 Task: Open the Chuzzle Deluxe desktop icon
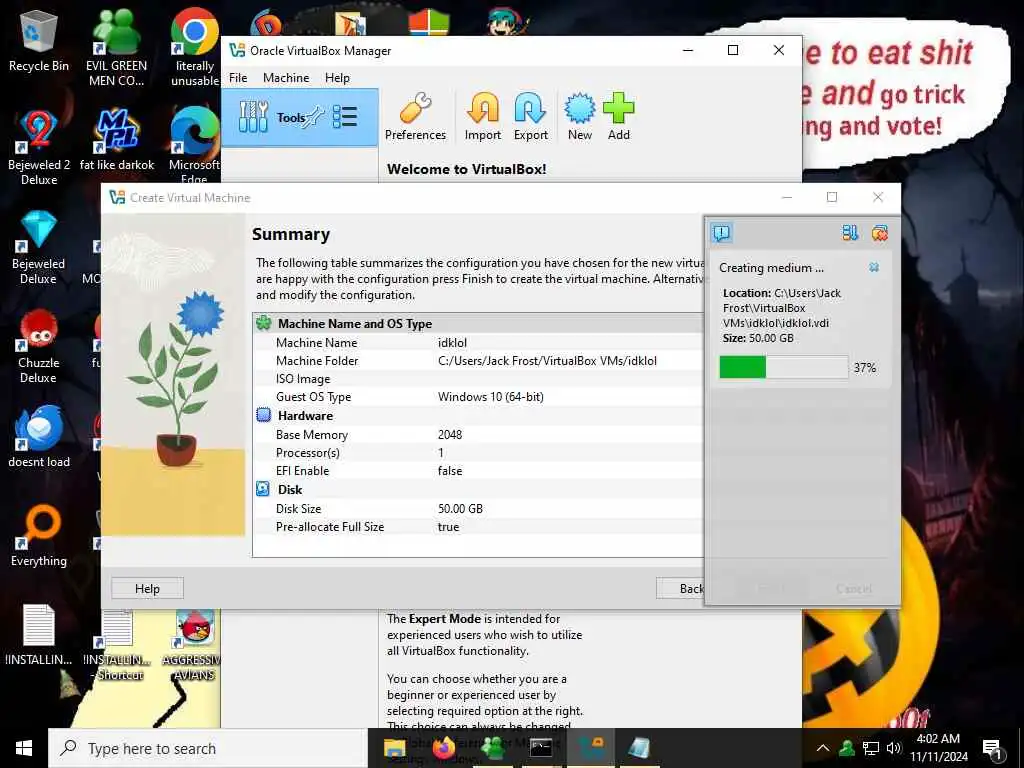tap(39, 346)
